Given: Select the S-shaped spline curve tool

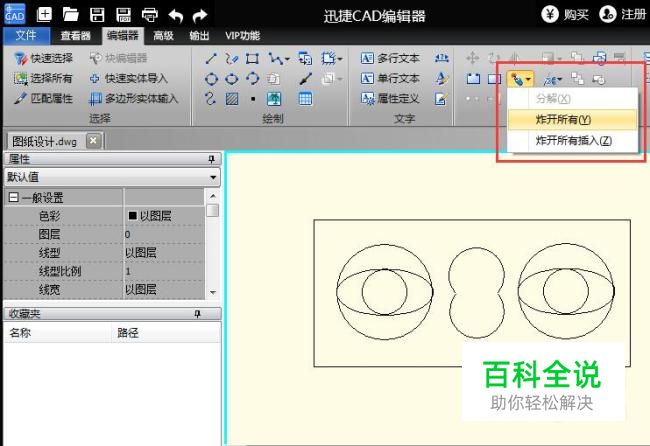Looking at the screenshot, I should point(211,99).
